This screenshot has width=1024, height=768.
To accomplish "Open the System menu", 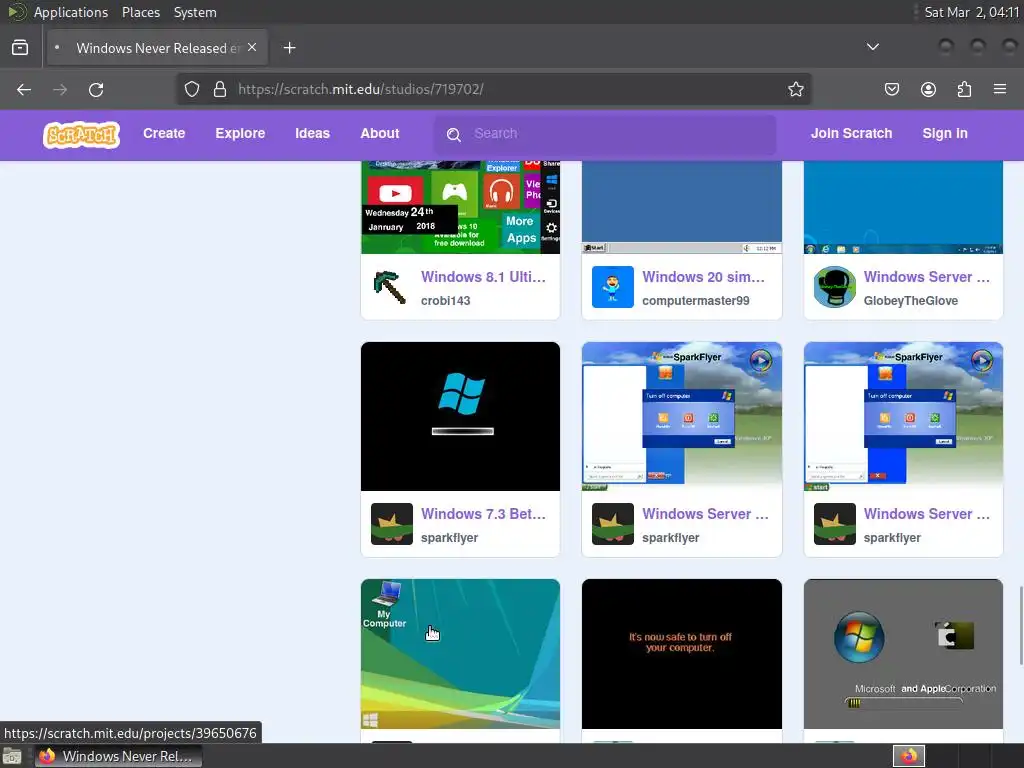I will 195,12.
